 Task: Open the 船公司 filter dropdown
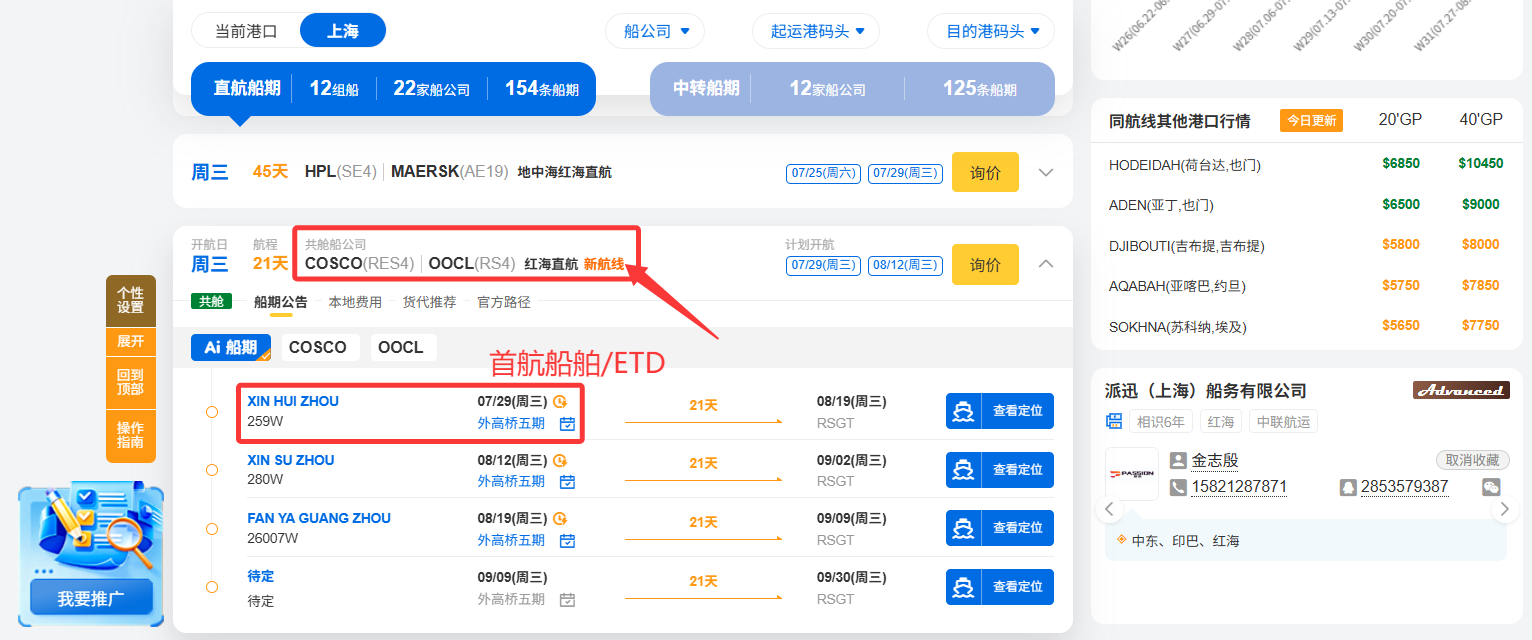pos(655,31)
